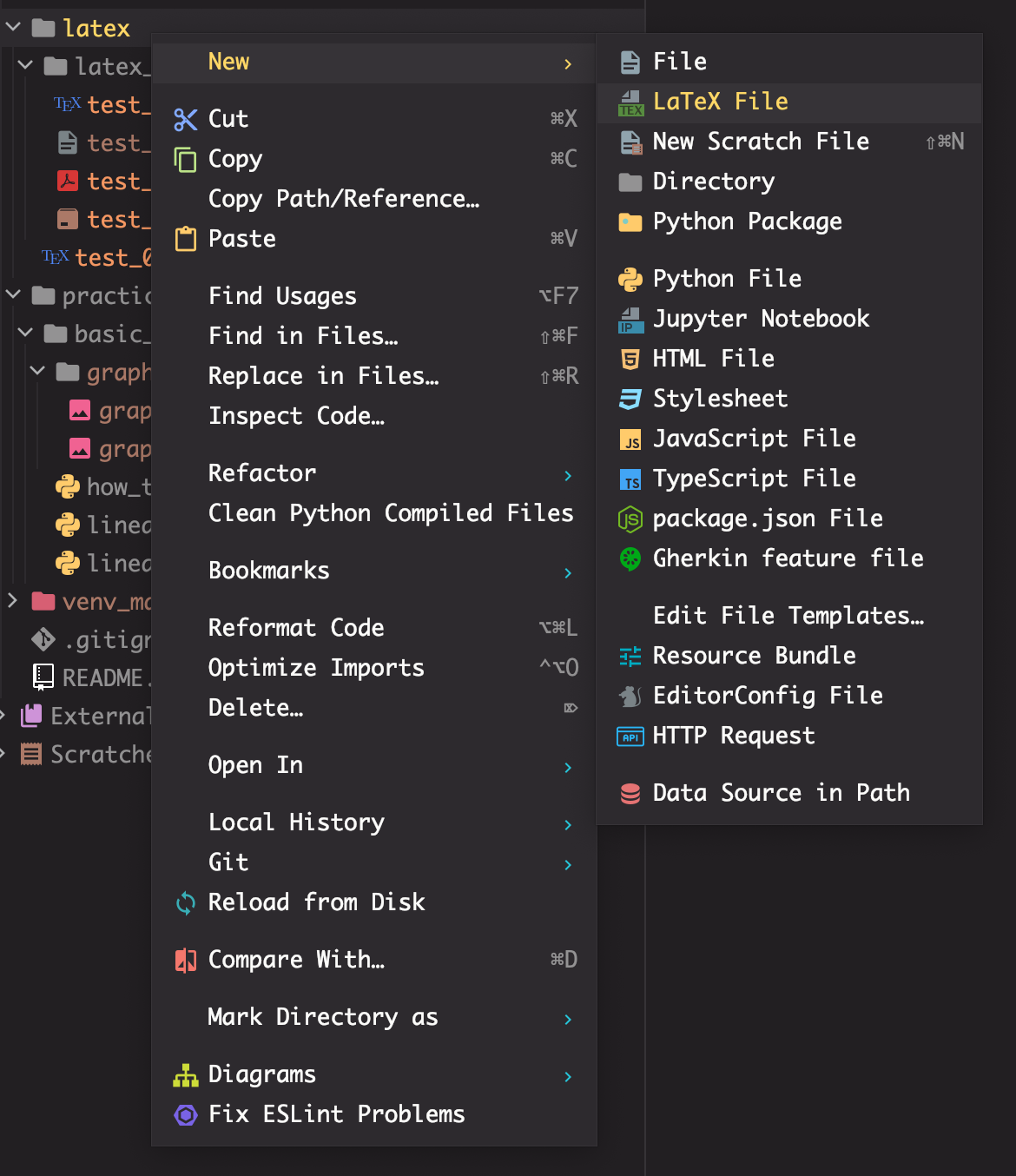Open the Refactor submenu arrow

(x=568, y=475)
